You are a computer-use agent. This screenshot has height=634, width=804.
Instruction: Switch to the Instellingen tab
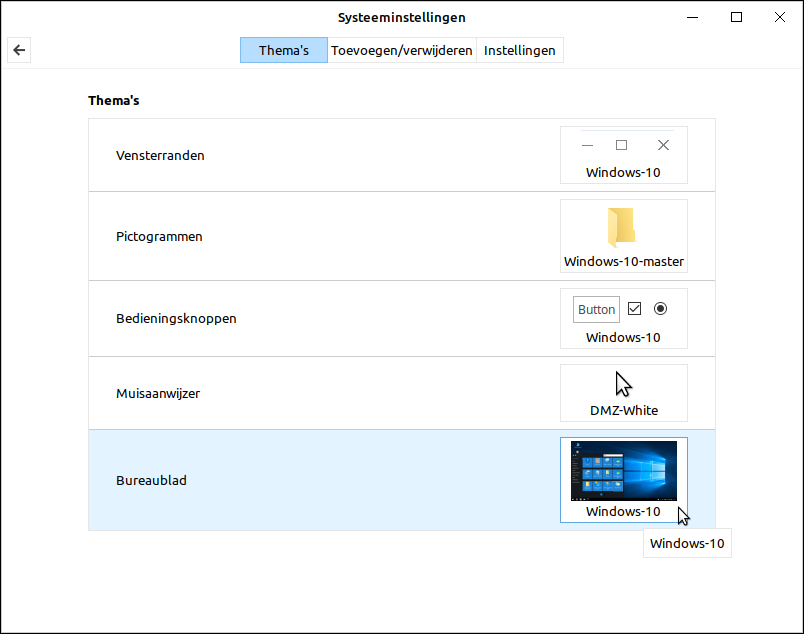(x=519, y=50)
